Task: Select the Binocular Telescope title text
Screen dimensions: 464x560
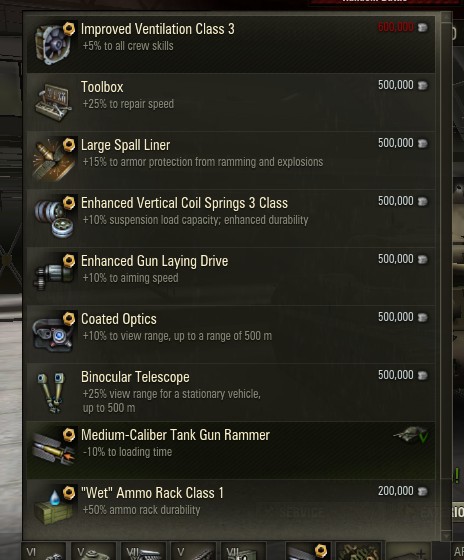Action: [135, 377]
